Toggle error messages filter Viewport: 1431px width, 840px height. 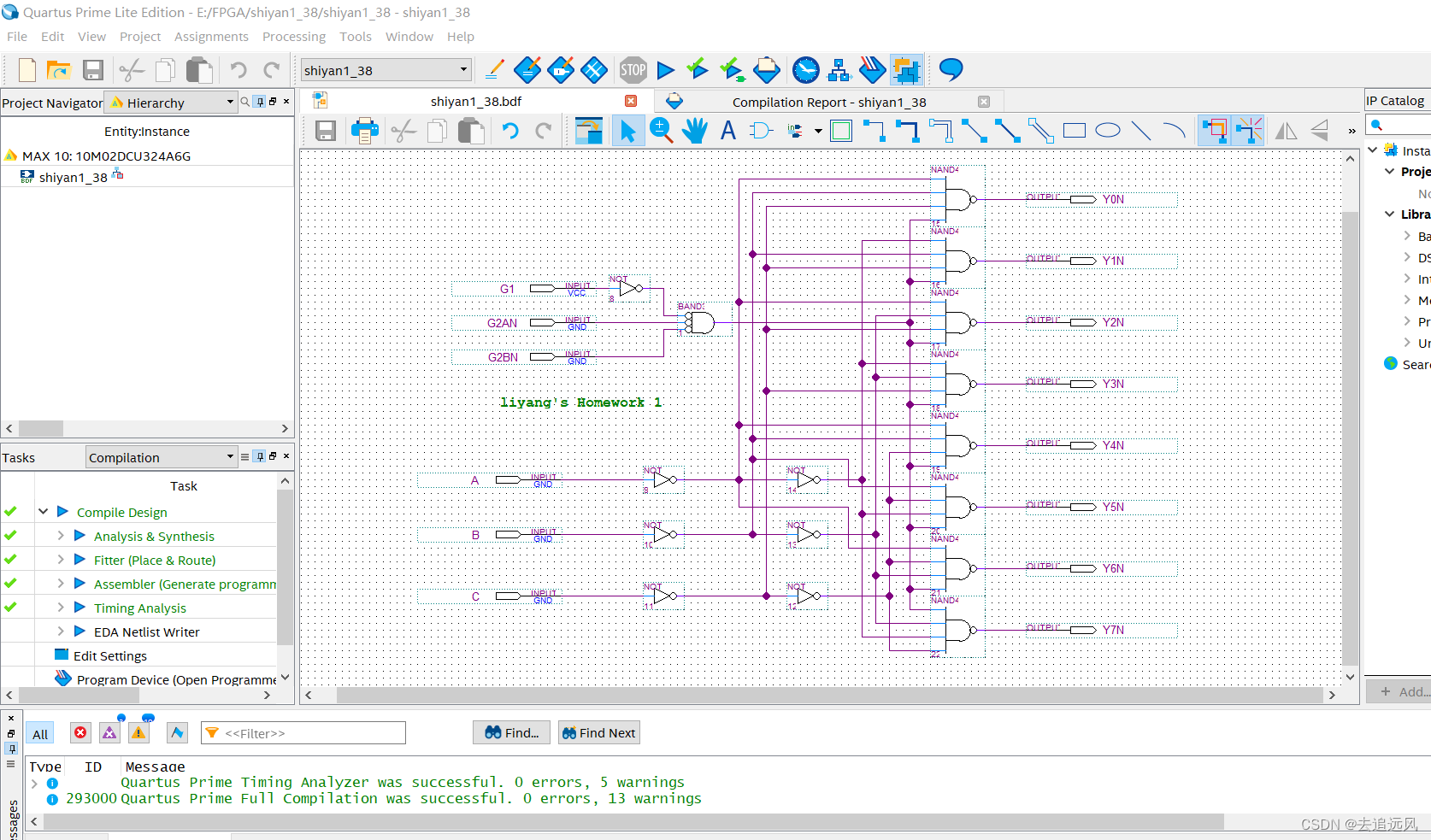tap(80, 733)
